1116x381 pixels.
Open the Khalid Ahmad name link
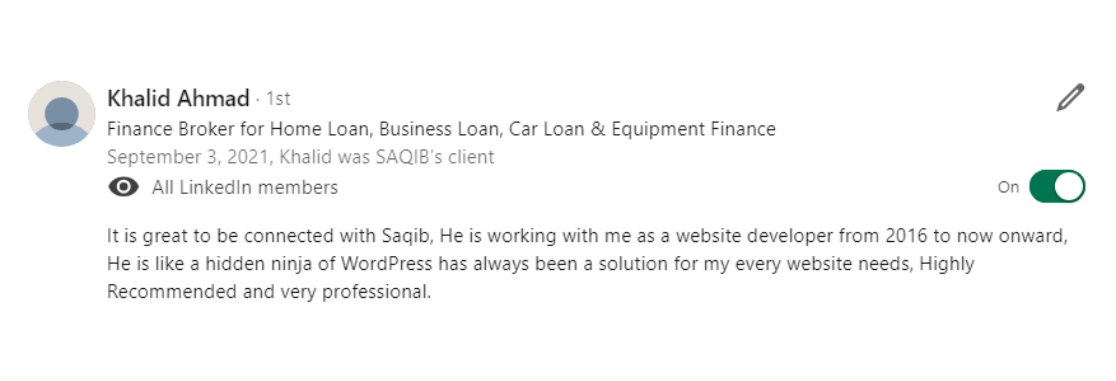coord(178,98)
